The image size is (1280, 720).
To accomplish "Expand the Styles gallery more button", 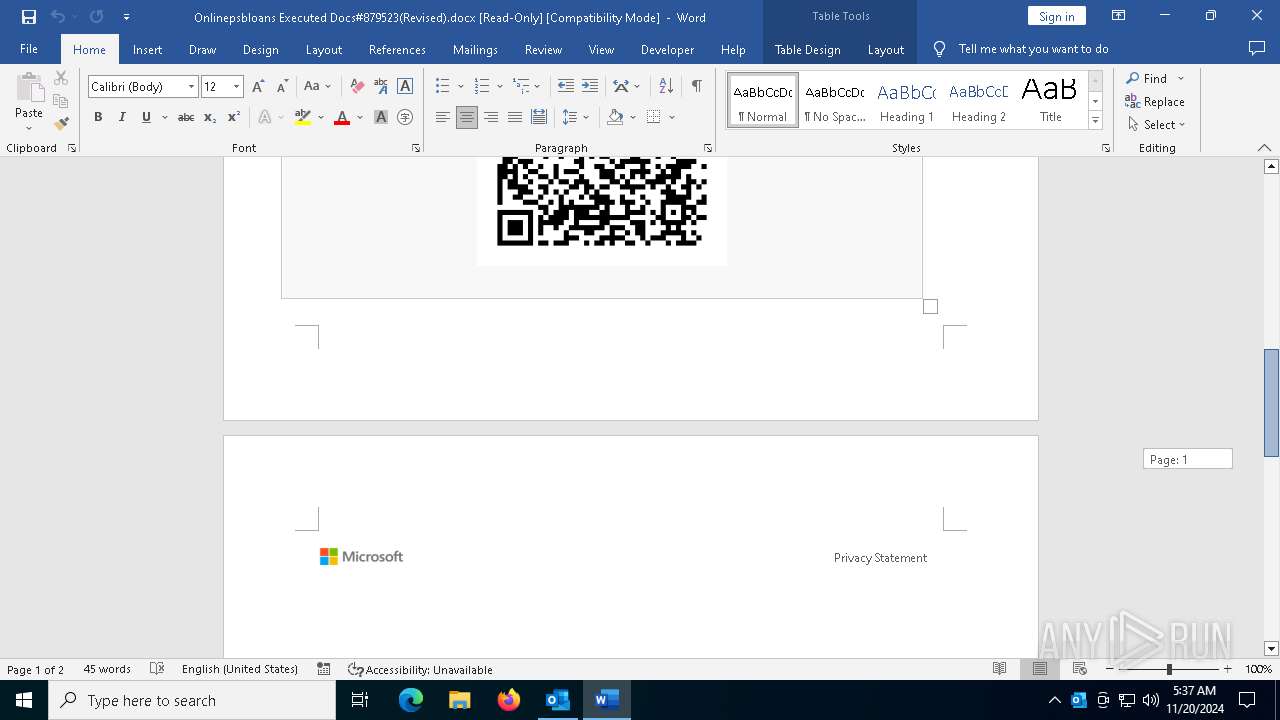I will pos(1095,121).
